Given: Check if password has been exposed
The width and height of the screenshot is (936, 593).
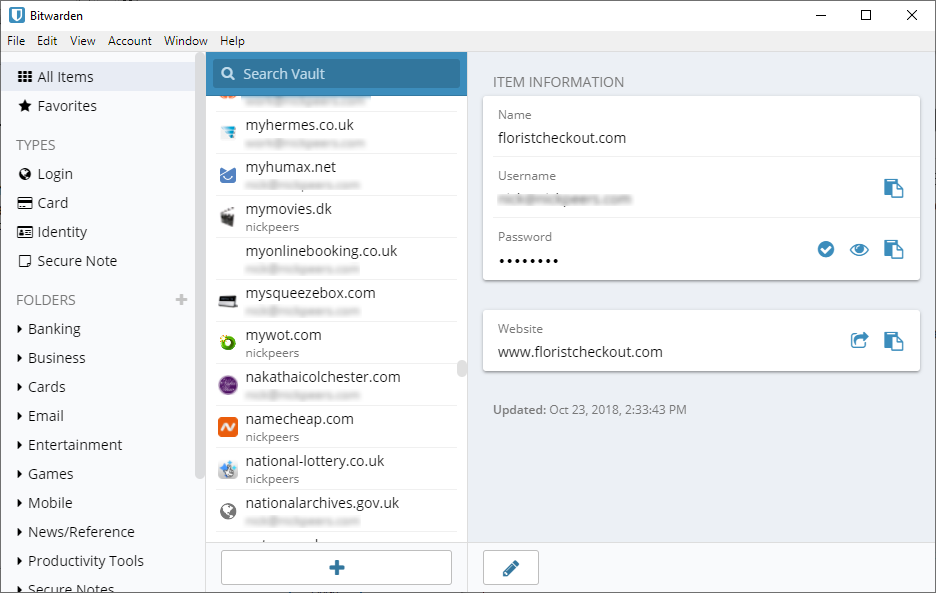Looking at the screenshot, I should (826, 249).
